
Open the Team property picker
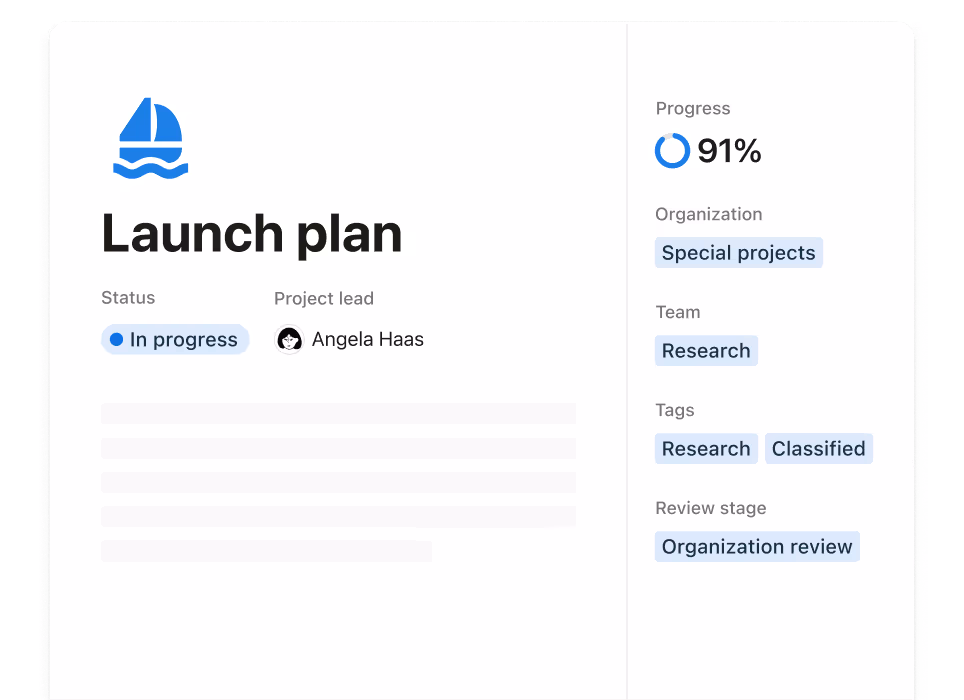tap(706, 350)
